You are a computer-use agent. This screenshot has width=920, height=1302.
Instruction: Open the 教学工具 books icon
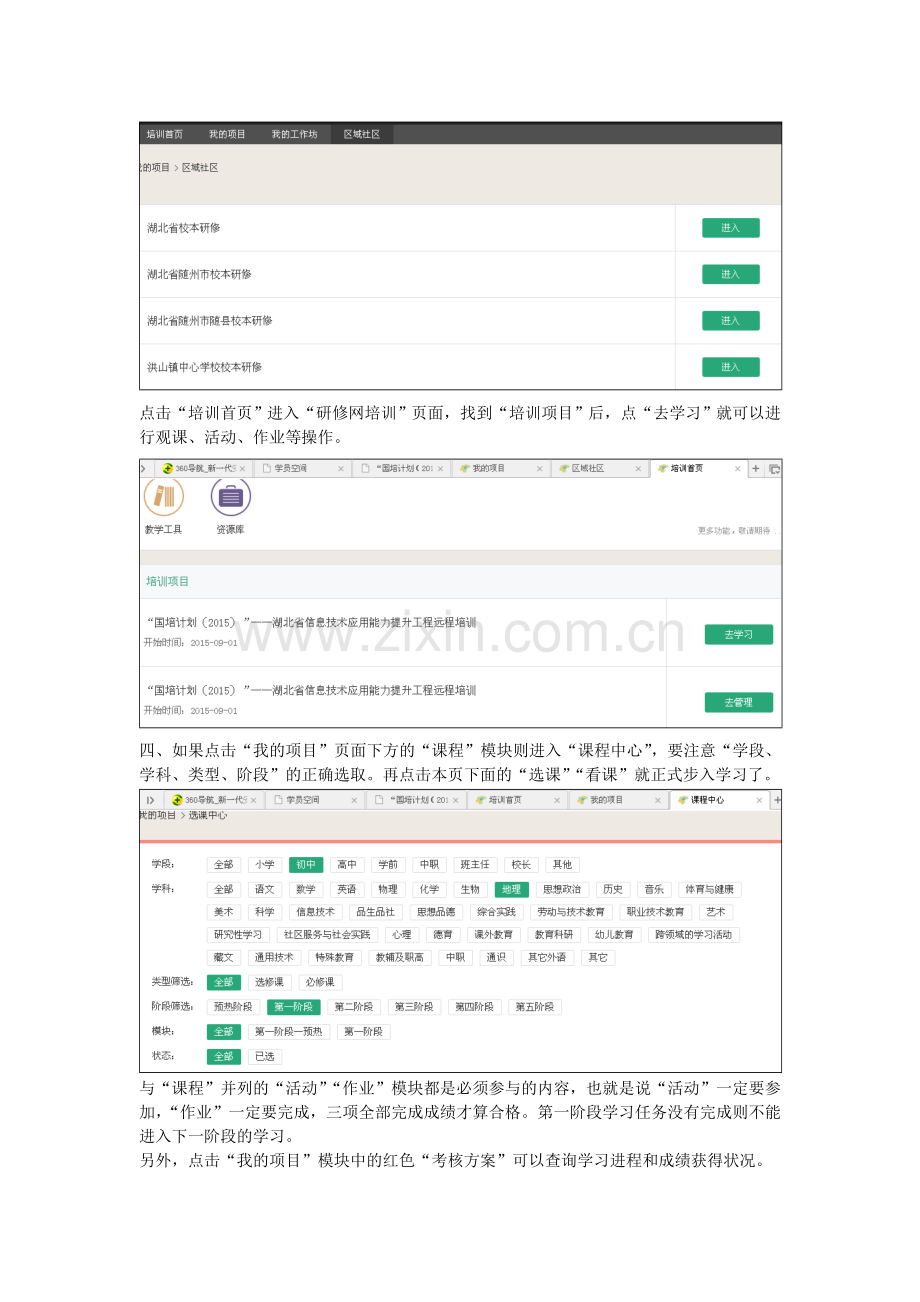pos(163,496)
